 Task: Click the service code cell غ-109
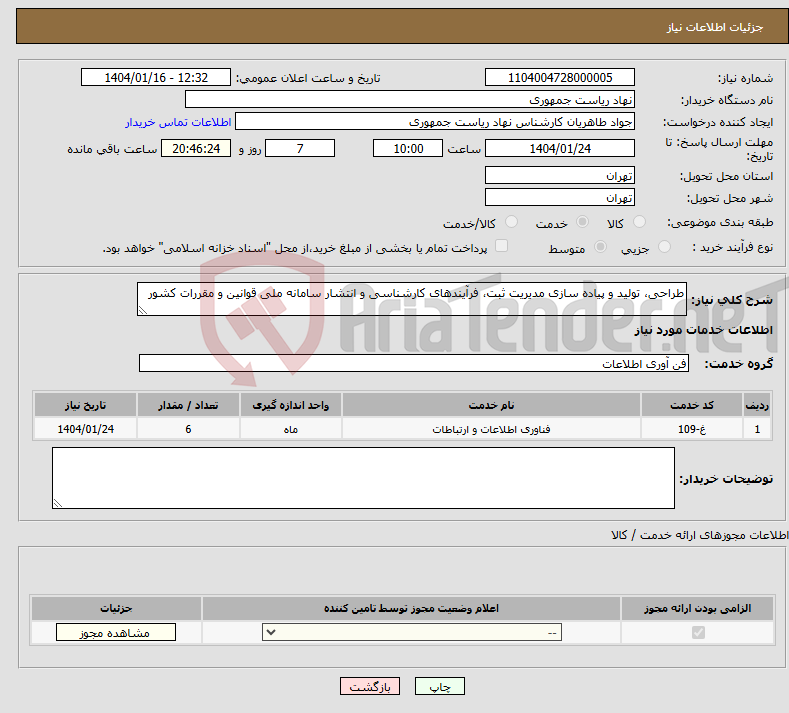click(692, 429)
